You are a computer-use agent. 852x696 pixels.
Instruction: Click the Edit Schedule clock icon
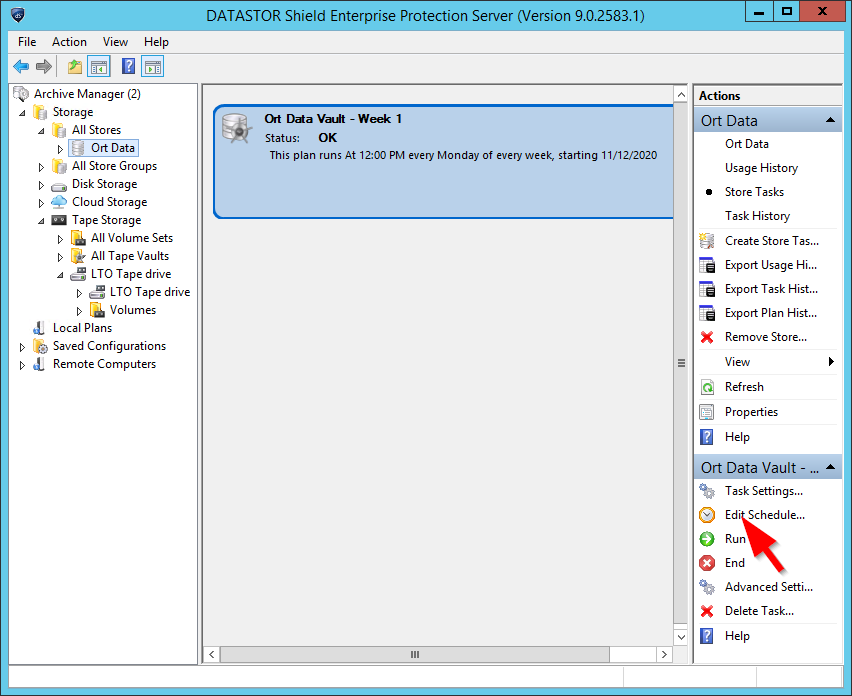707,515
